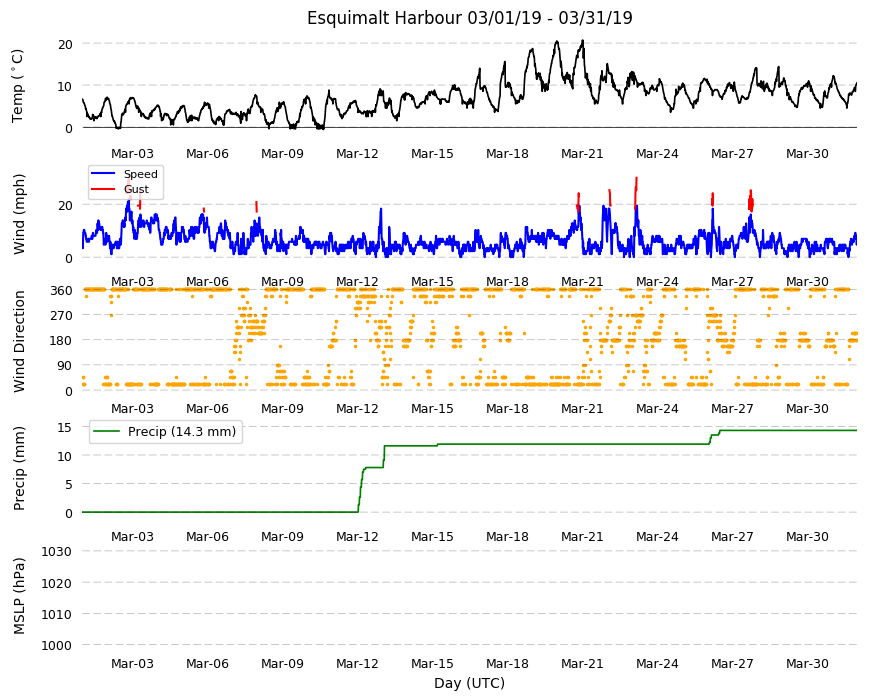Select the Precip (14.3 mm) legend label
This screenshot has width=870, height=700.
pos(182,431)
